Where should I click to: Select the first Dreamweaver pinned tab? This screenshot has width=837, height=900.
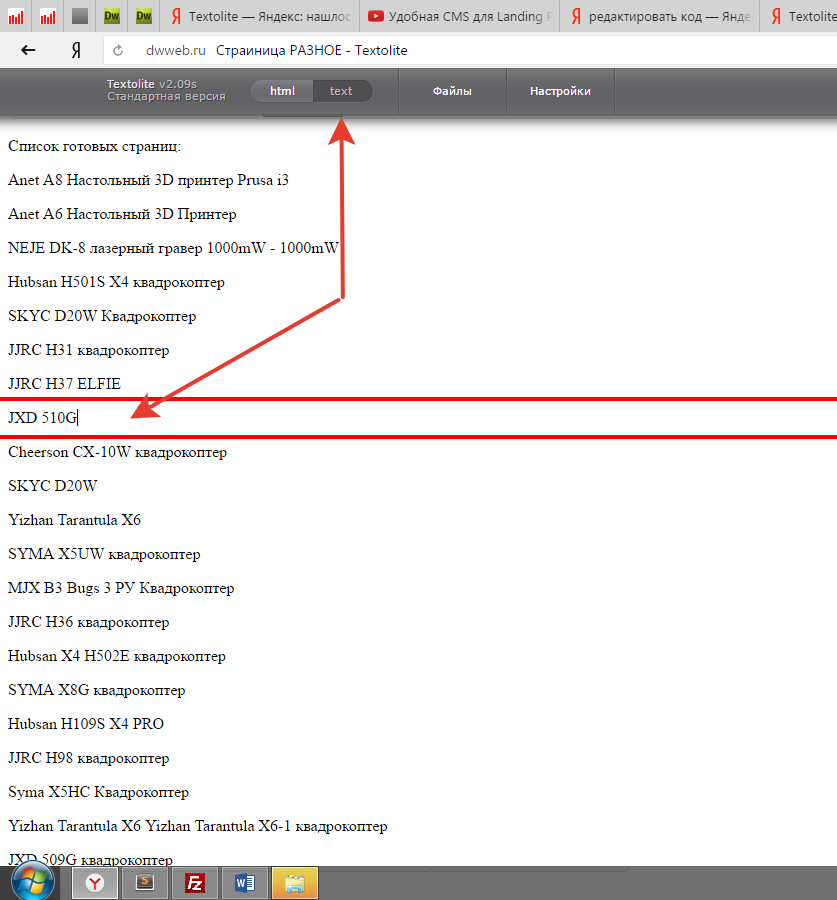111,17
